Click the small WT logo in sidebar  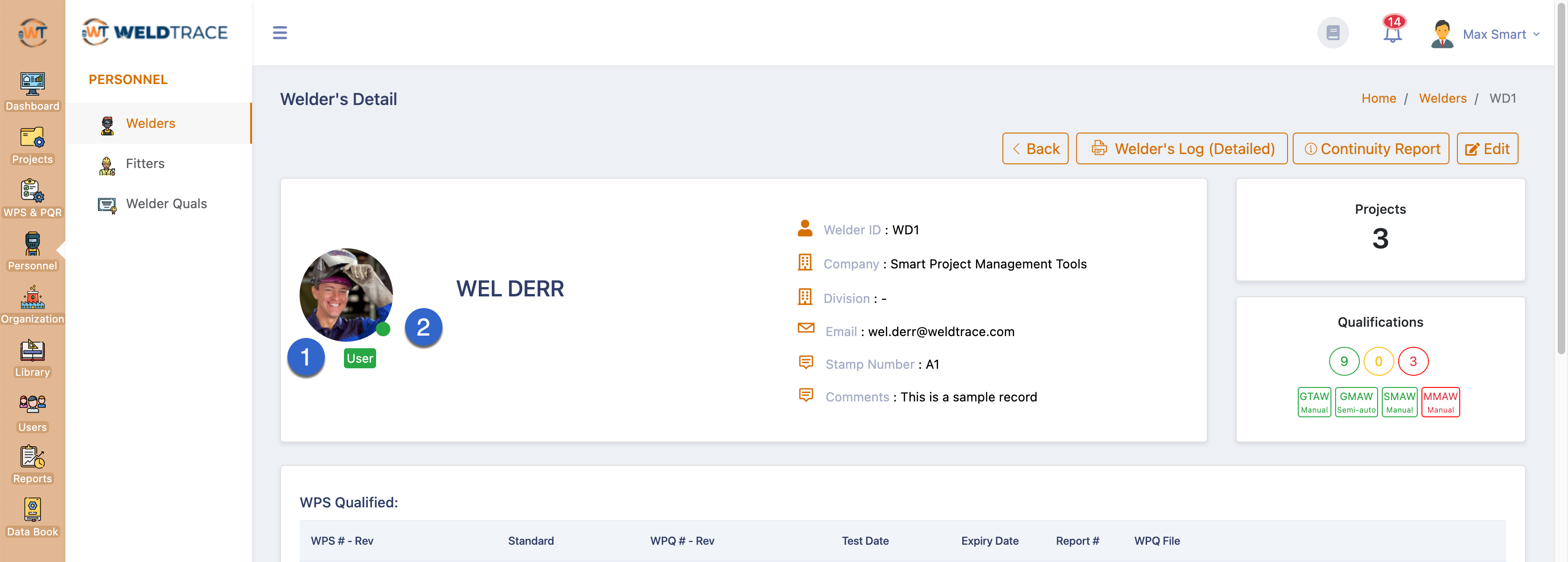[x=32, y=32]
